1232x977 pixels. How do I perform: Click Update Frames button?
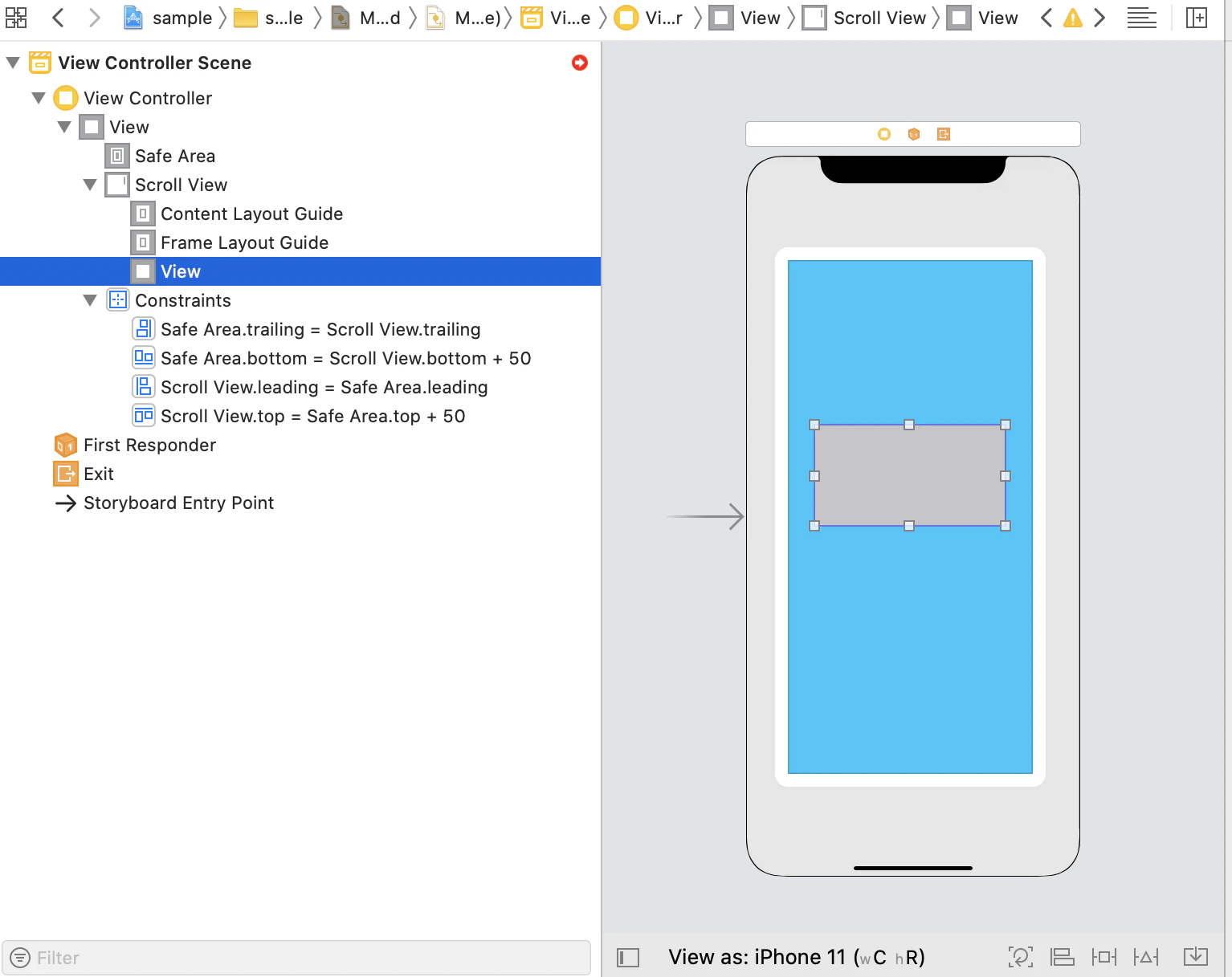(1021, 957)
